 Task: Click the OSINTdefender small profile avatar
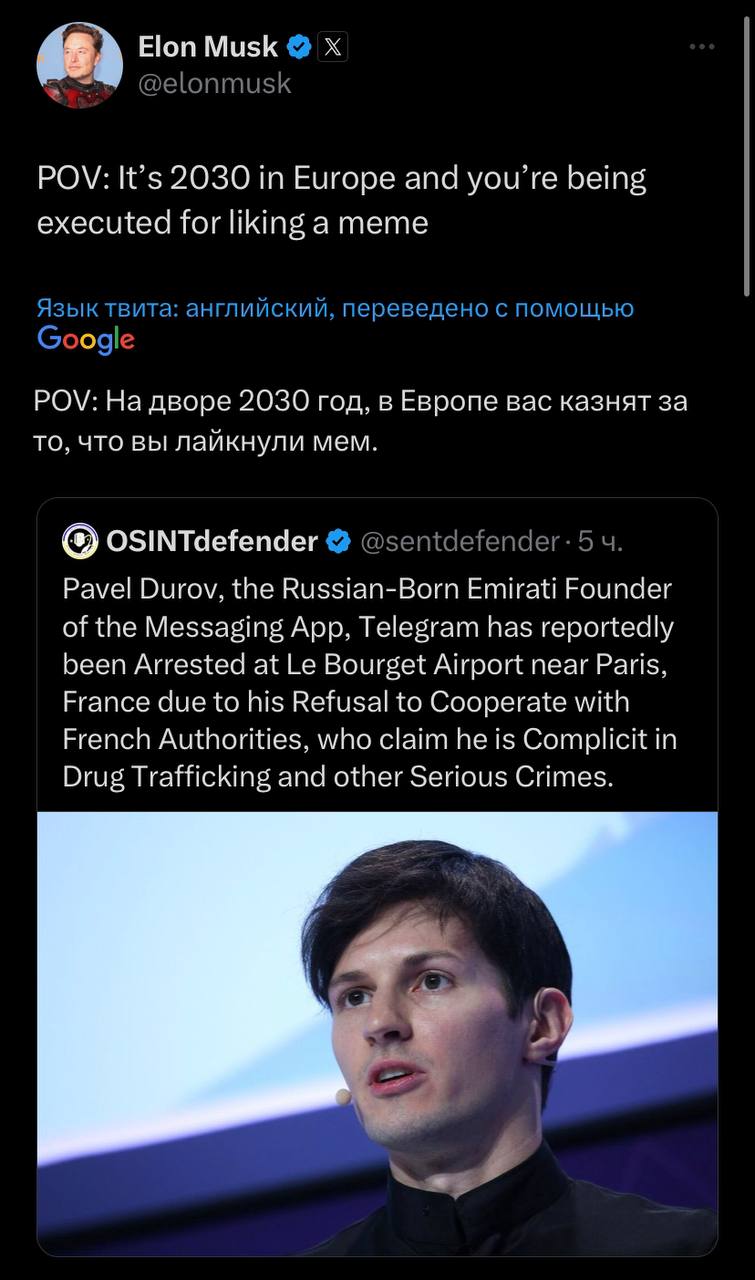(x=80, y=542)
